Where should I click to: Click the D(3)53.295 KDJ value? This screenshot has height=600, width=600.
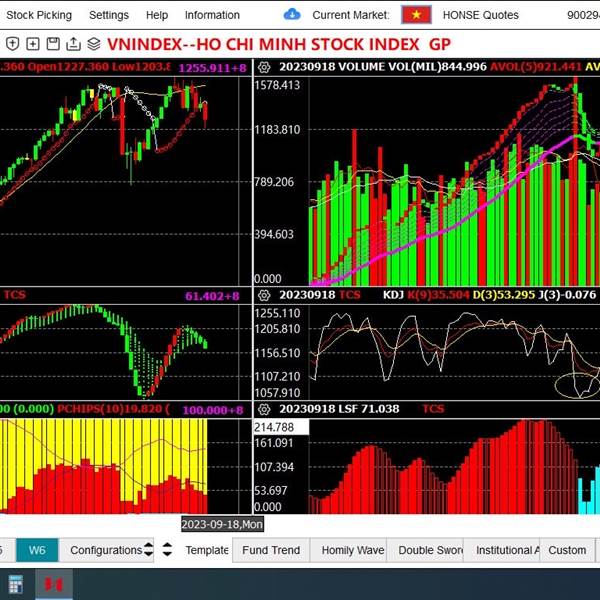click(x=504, y=295)
